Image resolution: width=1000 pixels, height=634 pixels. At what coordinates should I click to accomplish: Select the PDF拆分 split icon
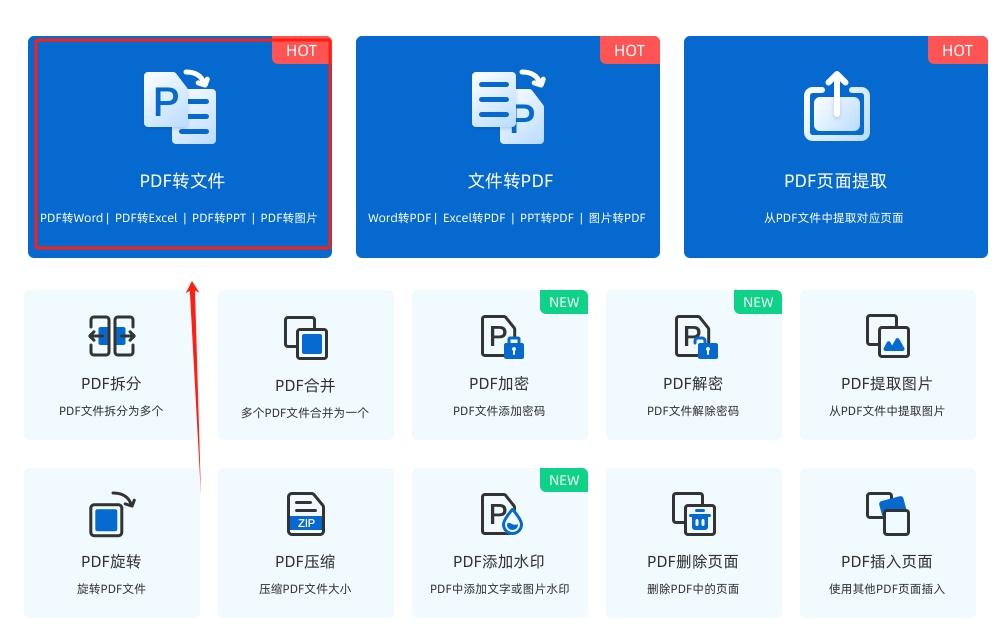pos(111,336)
